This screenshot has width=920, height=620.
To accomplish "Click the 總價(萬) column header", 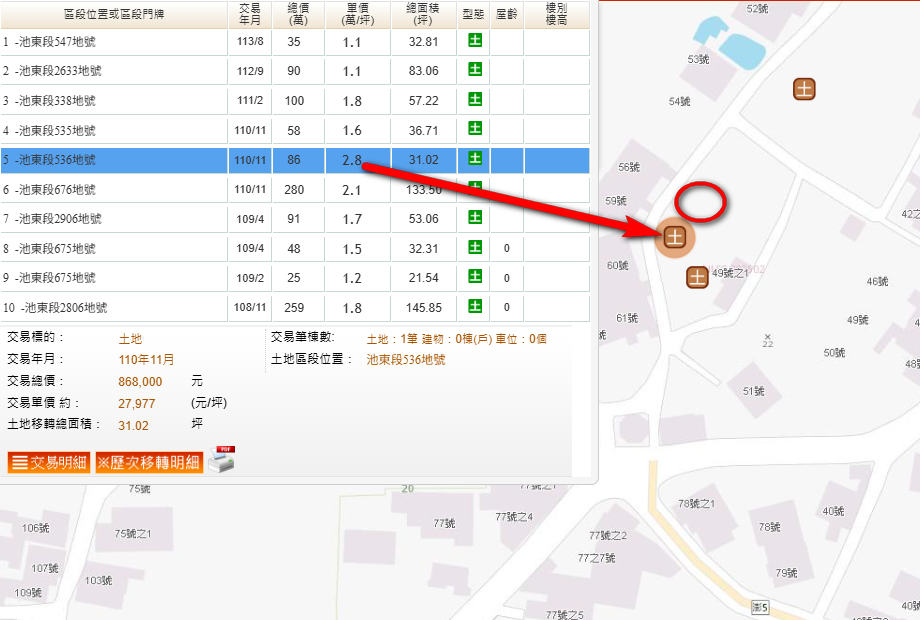I will 297,13.
